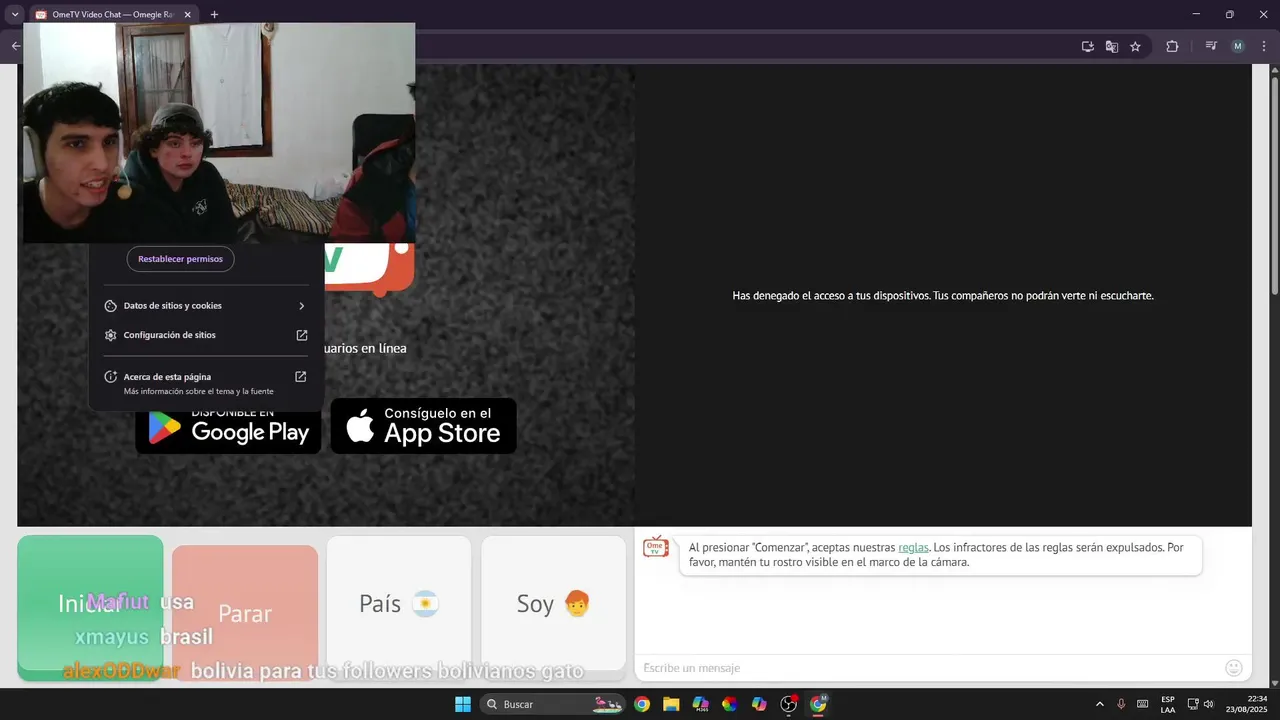Click the green Iniciar button
This screenshot has height=720, width=1280.
[90, 608]
